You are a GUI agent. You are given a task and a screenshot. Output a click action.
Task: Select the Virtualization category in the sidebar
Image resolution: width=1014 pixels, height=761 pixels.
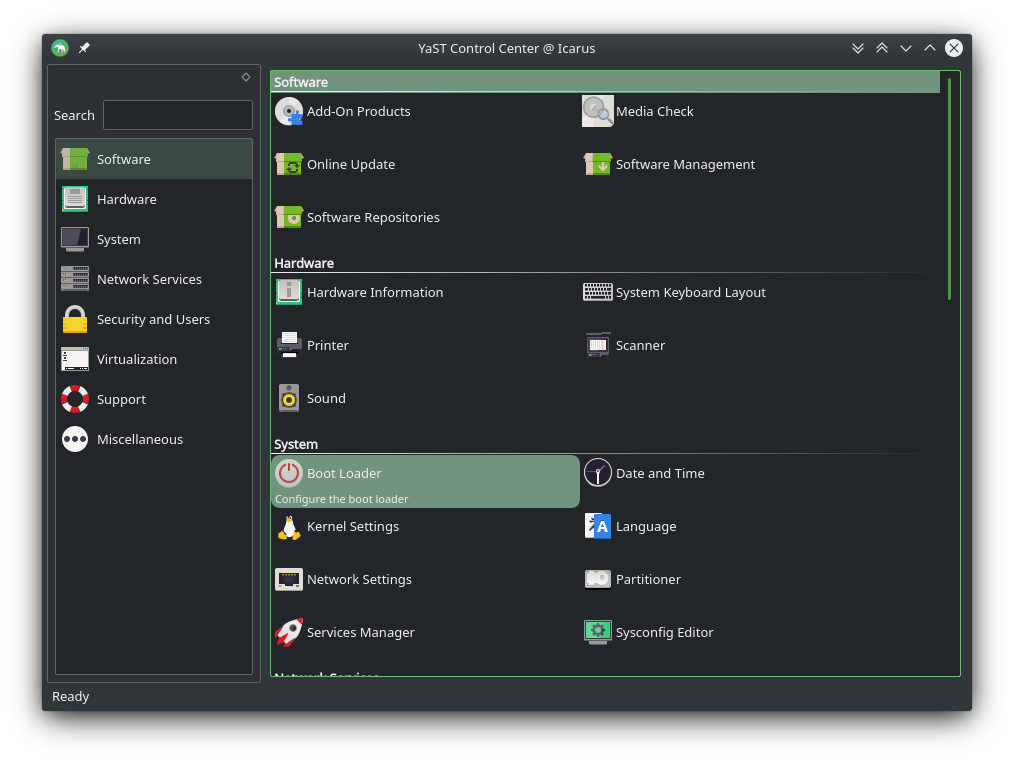137,359
